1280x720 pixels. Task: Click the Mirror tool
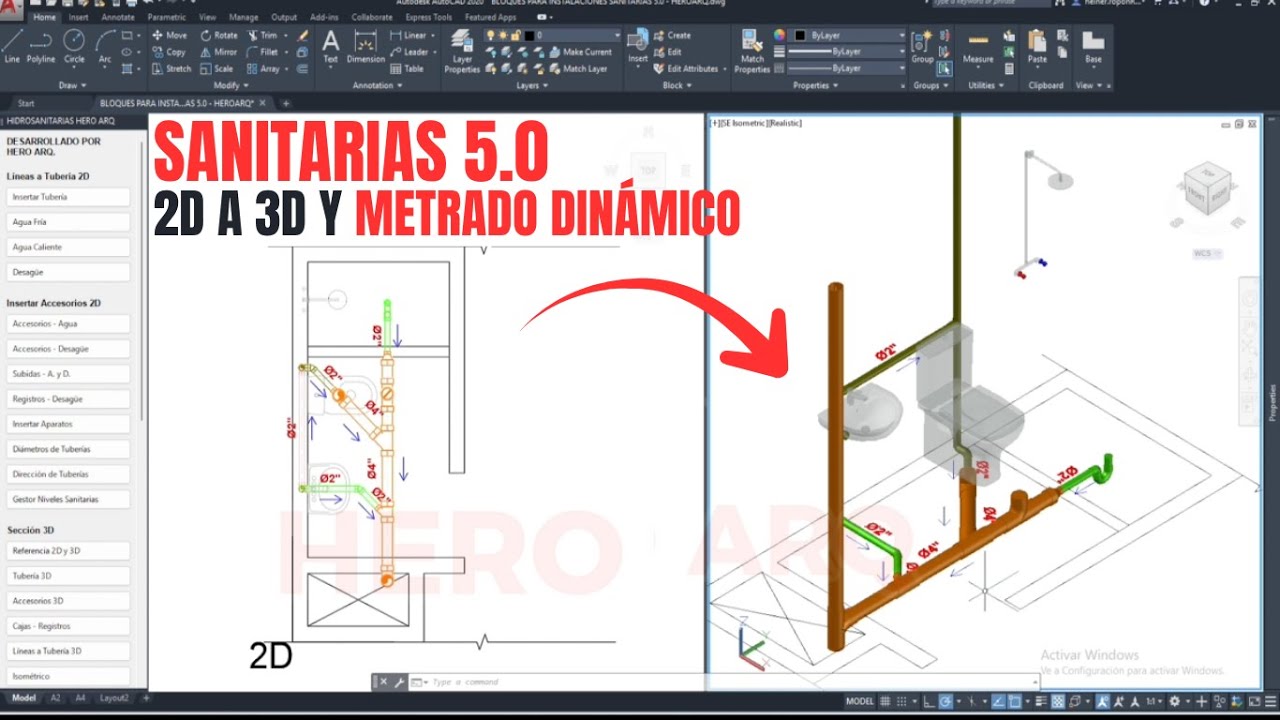pos(218,52)
